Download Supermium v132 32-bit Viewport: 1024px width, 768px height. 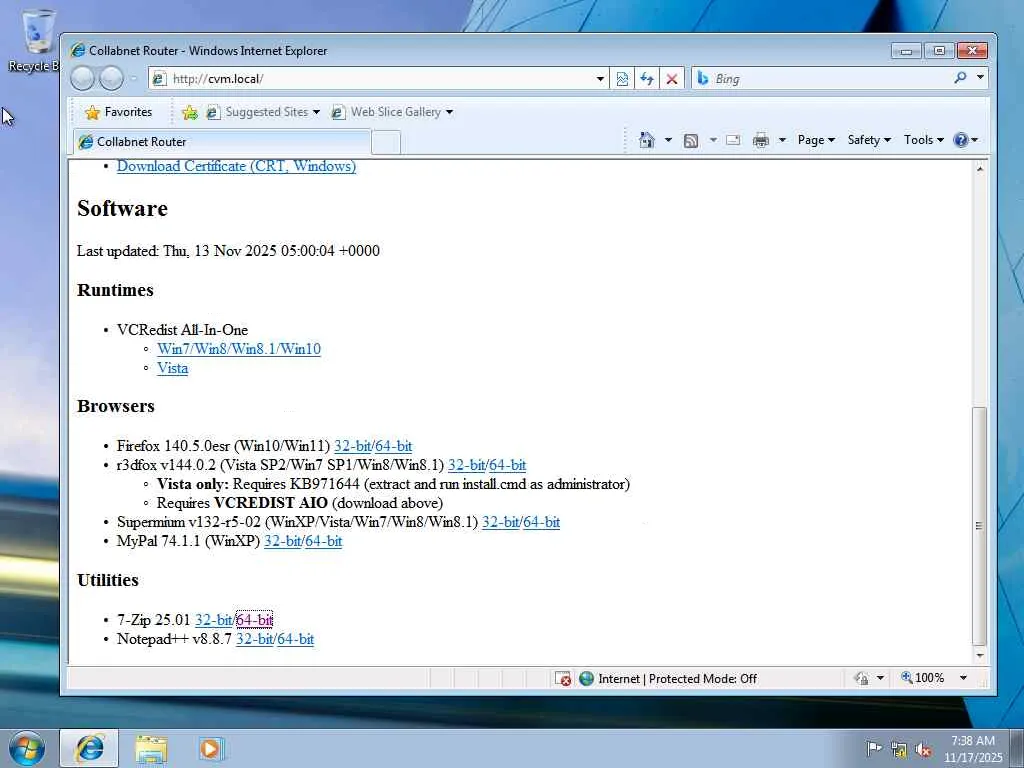(500, 522)
